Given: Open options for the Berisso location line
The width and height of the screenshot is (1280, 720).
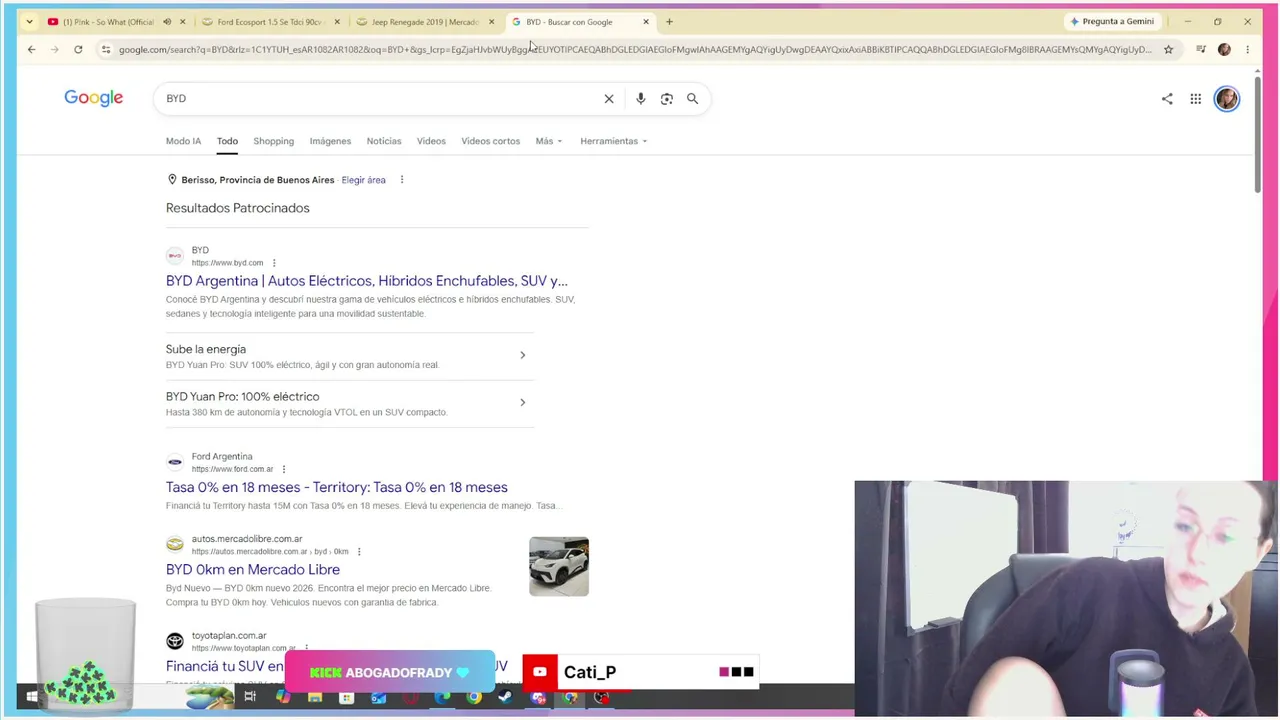Looking at the screenshot, I should click(x=402, y=180).
